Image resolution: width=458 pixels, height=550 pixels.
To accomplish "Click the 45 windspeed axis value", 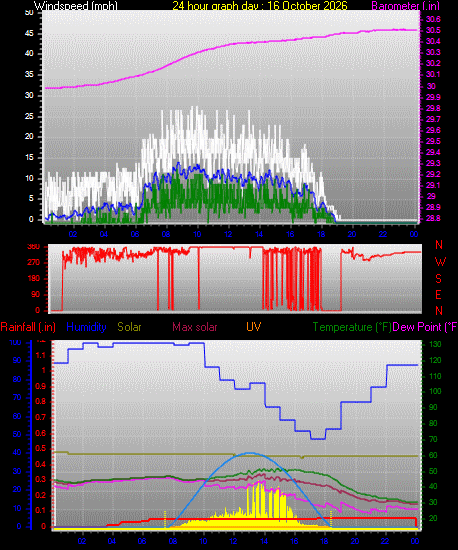I will click(29, 33).
